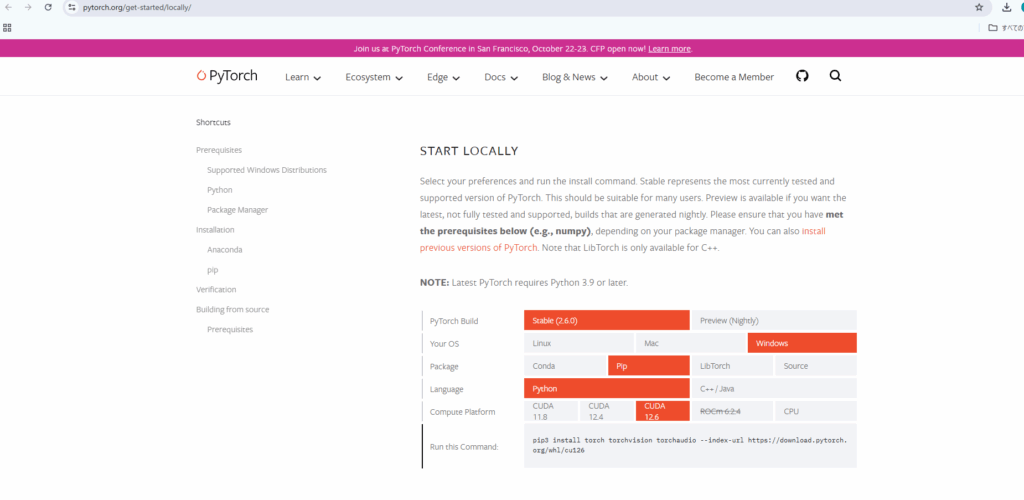Viewport: 1024px width, 500px height.
Task: Select Pip as the package
Action: [x=648, y=366]
